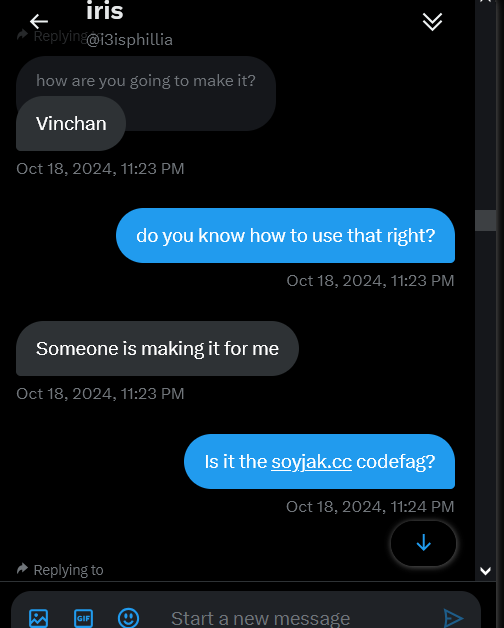Select 'do you know how to use that right?' bubble
The height and width of the screenshot is (628, 504).
tap(285, 236)
